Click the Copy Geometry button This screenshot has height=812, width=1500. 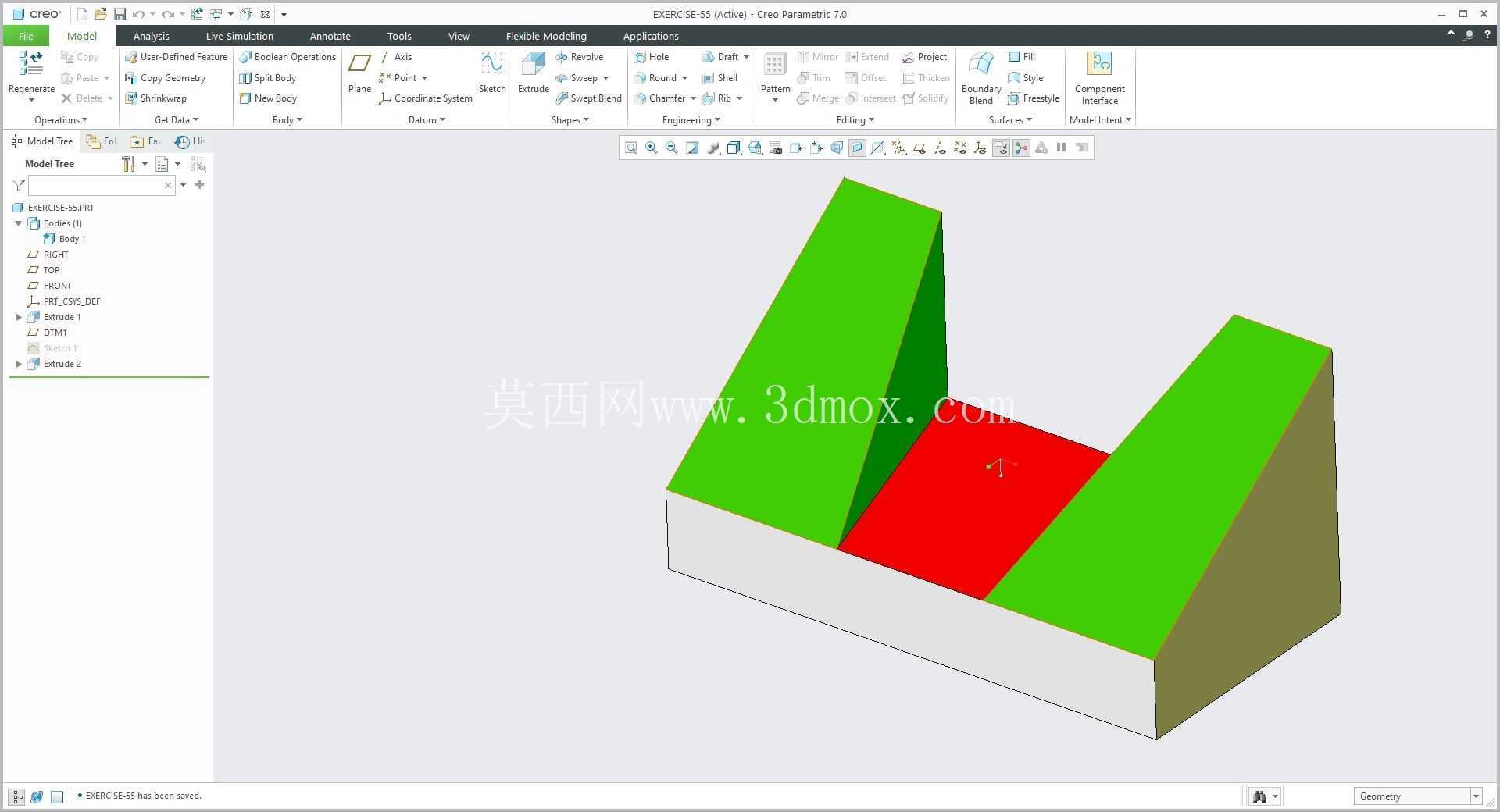click(x=165, y=78)
